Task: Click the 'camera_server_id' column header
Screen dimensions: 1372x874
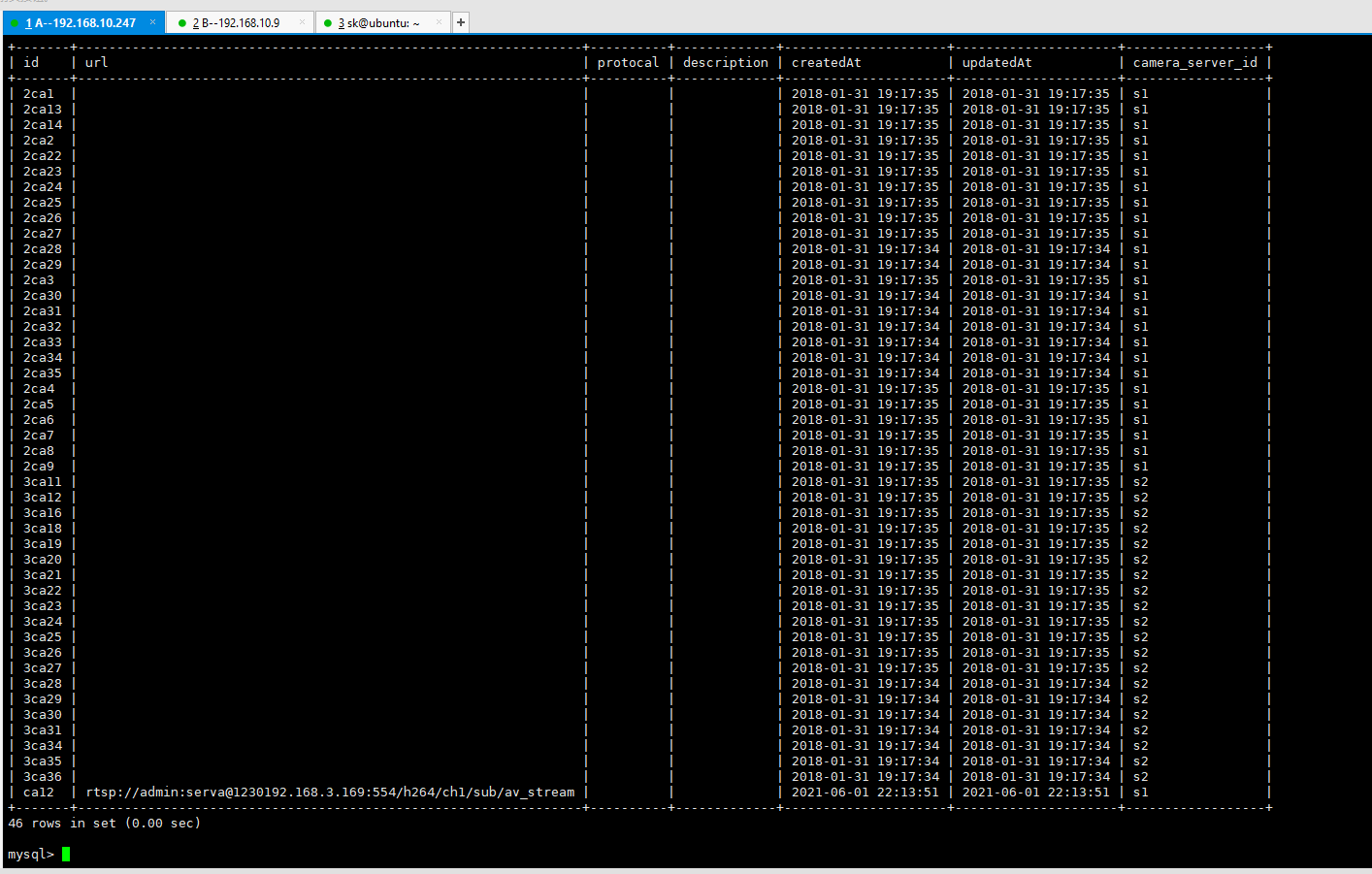Action: pos(1194,62)
